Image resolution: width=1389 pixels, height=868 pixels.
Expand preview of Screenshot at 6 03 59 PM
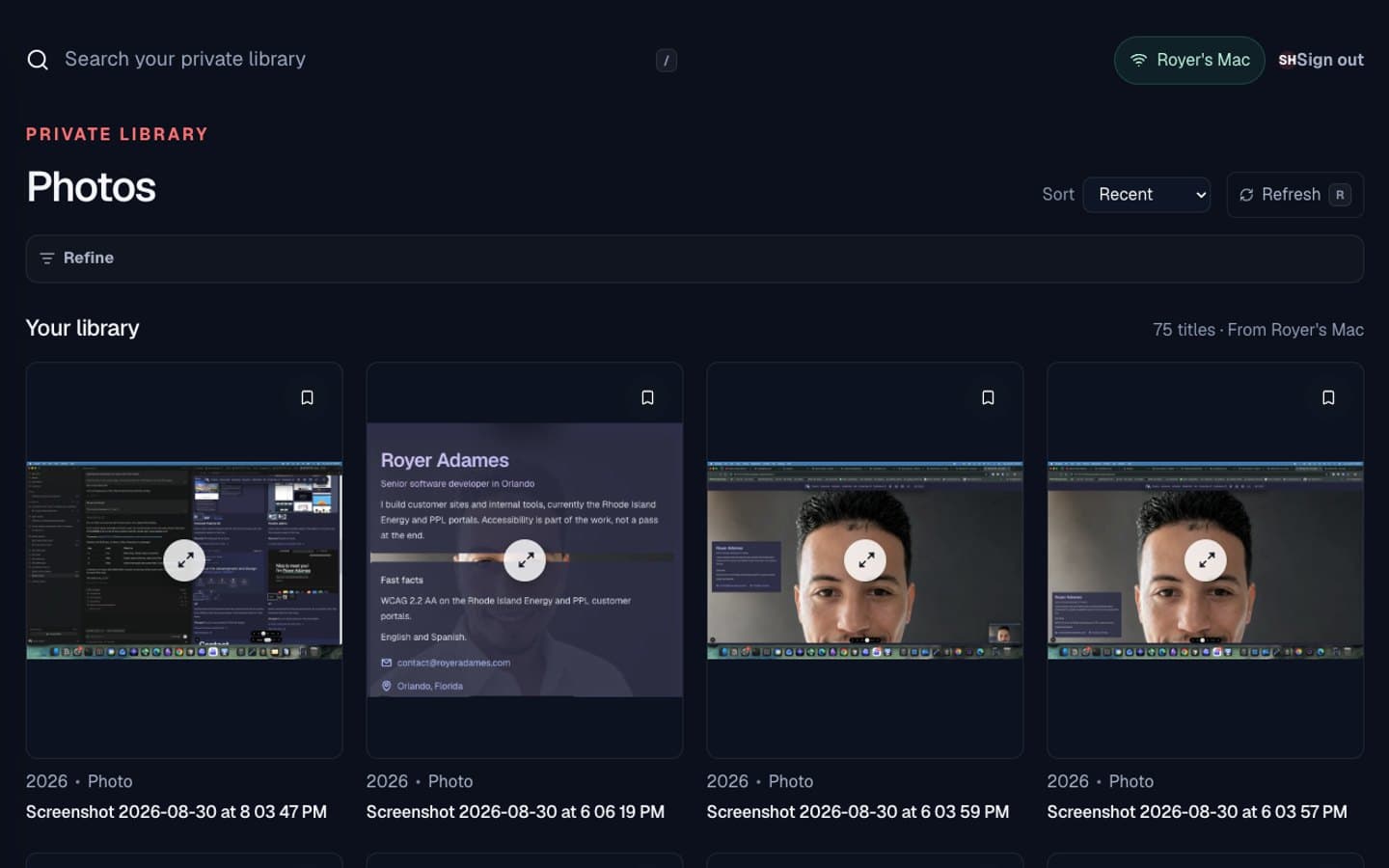865,559
